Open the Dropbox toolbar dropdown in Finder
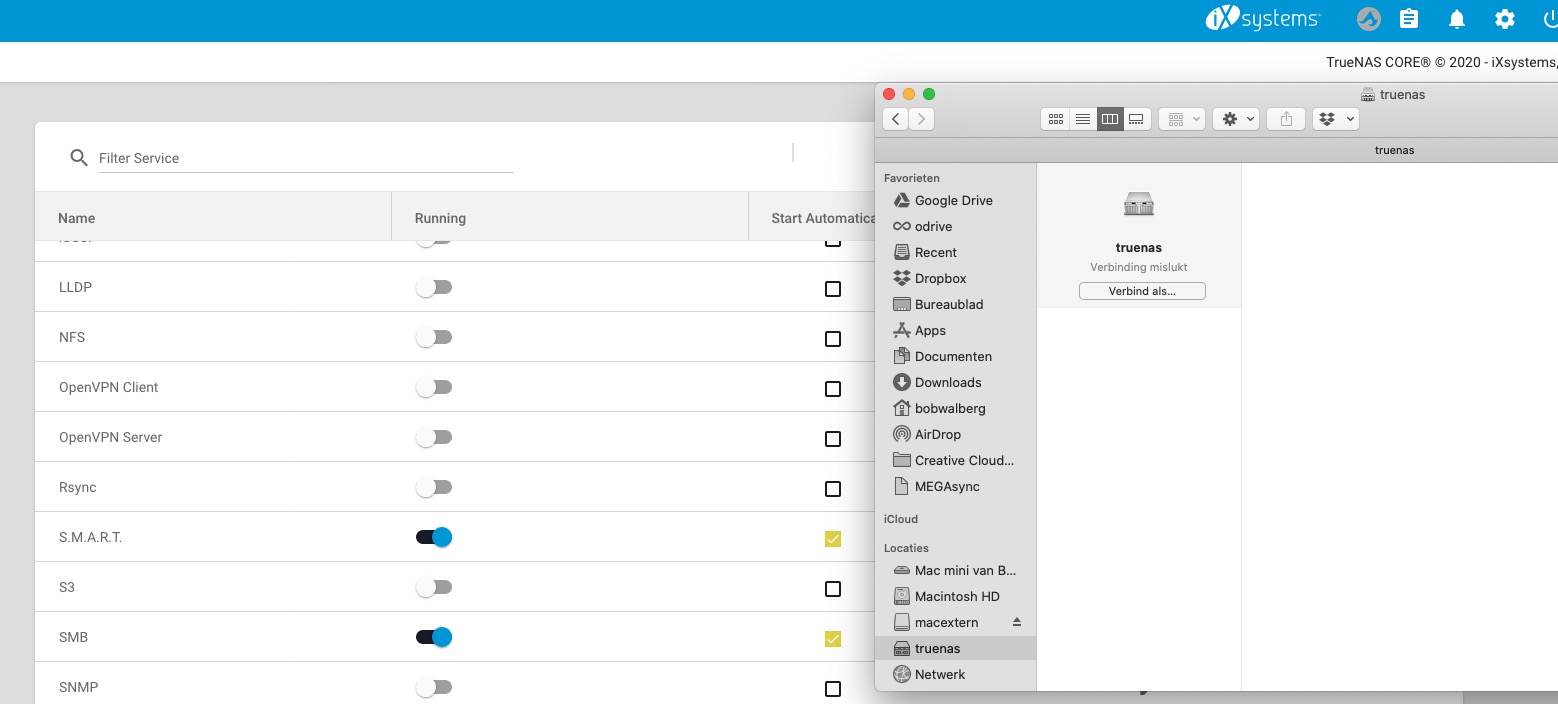This screenshot has height=704, width=1558. tap(1336, 119)
